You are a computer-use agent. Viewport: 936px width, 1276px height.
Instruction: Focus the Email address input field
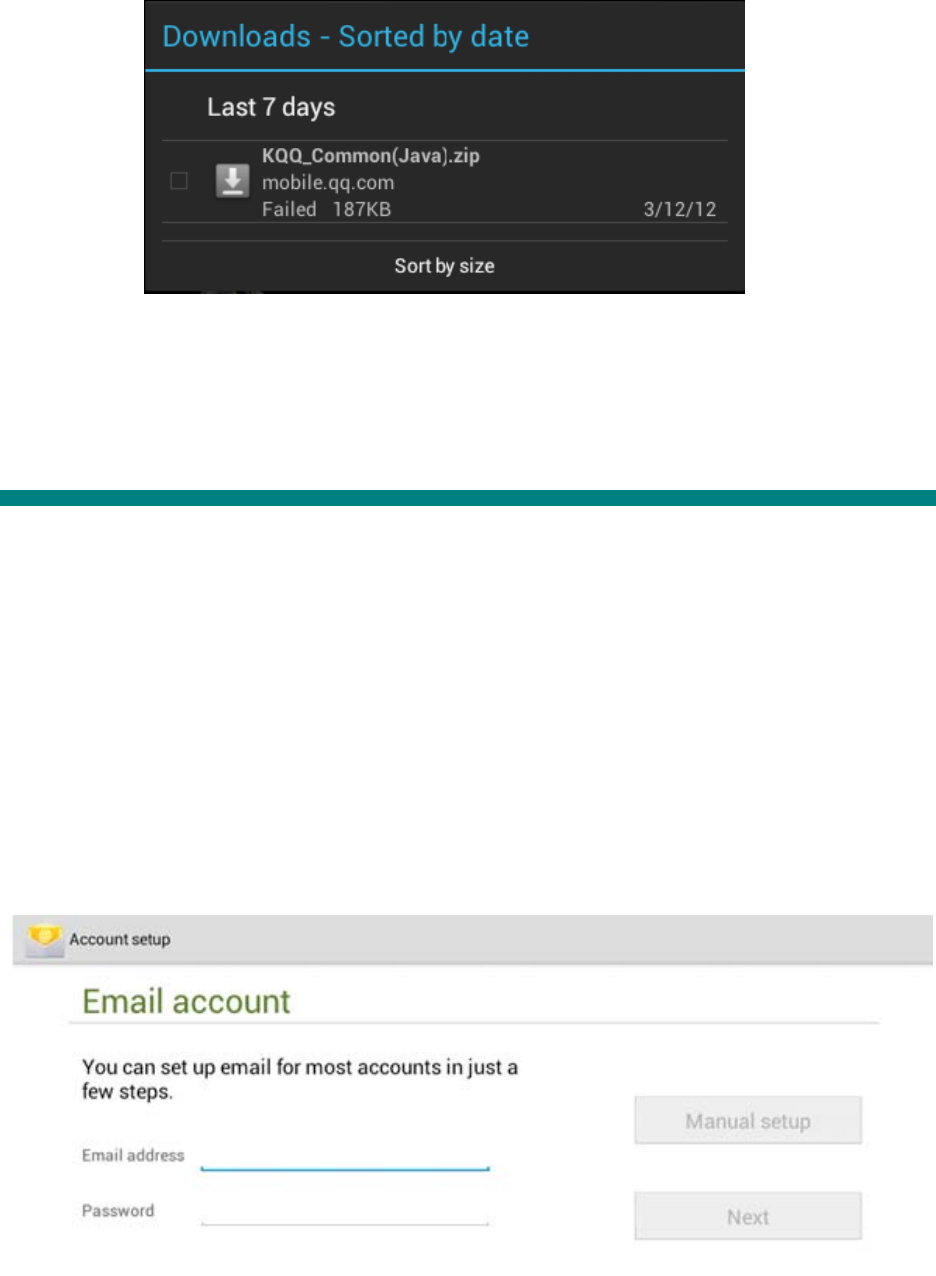345,1157
